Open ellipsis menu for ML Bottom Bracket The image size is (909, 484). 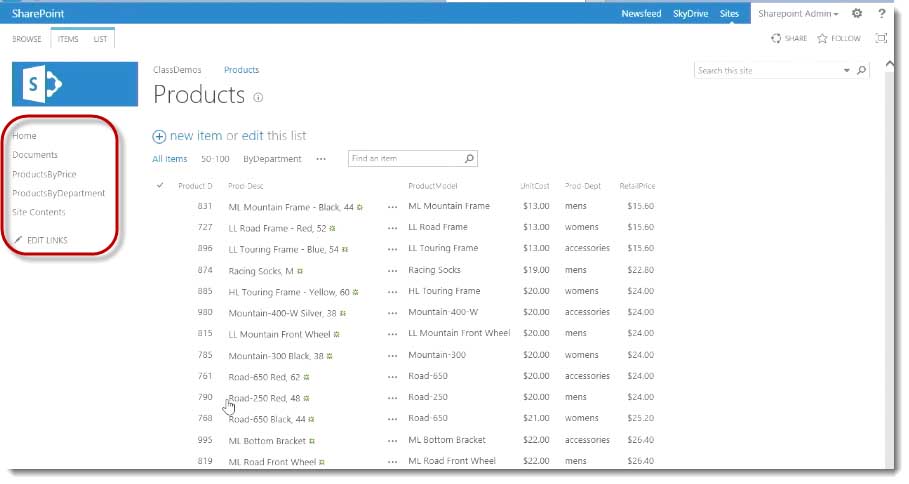pyautogui.click(x=392, y=441)
